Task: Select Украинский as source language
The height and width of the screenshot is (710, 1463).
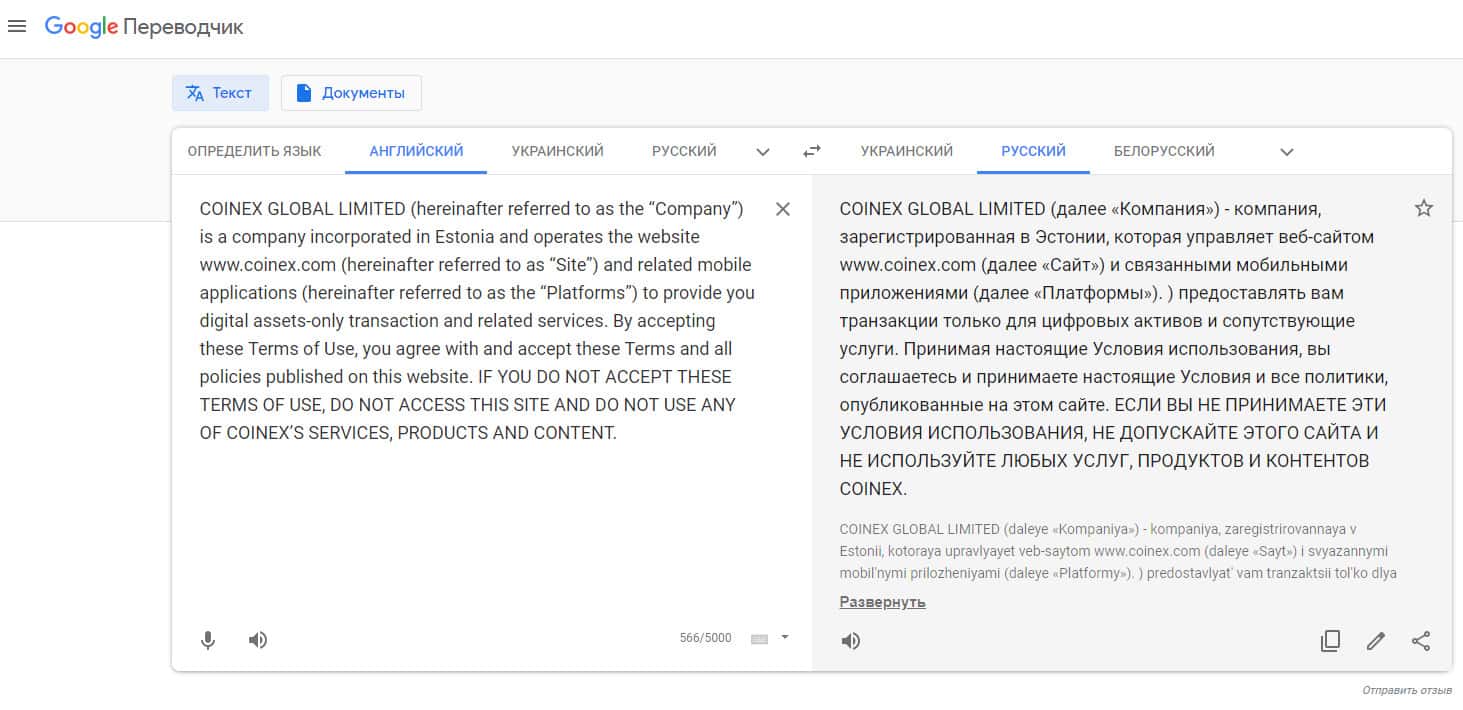Action: (x=557, y=151)
